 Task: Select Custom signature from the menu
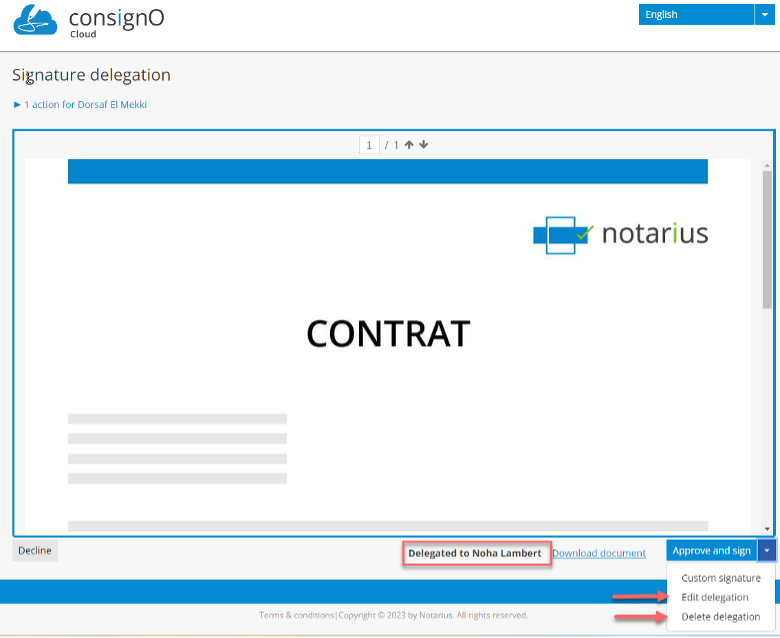pos(720,578)
